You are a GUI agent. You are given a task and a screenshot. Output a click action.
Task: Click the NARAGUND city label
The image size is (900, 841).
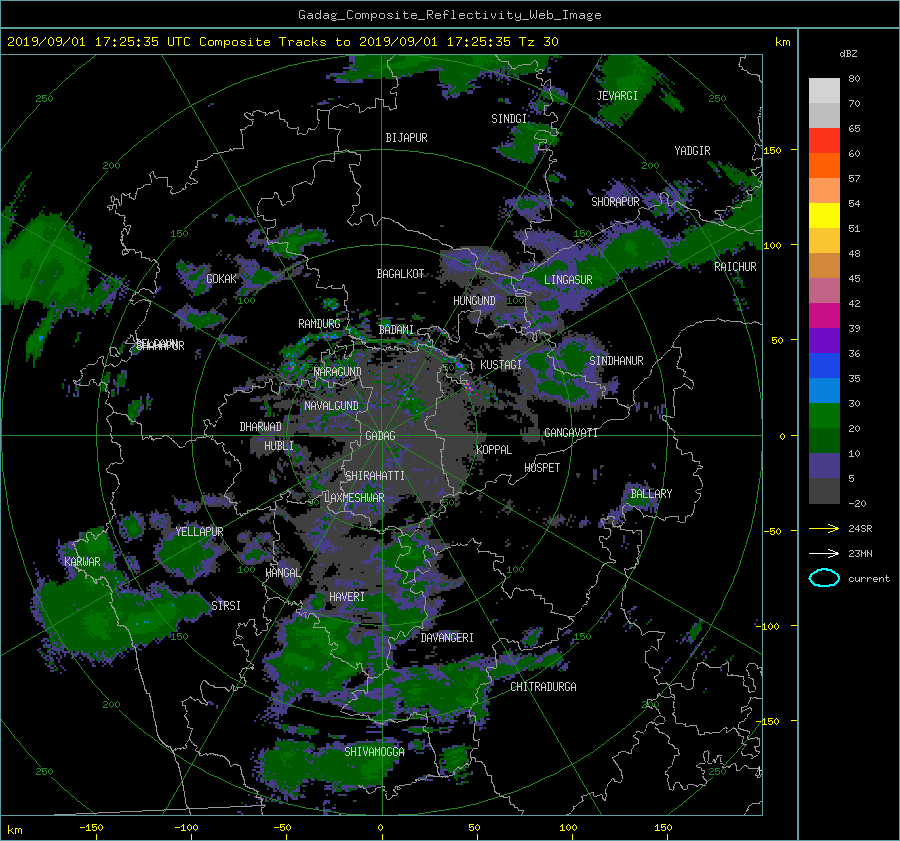coord(338,372)
